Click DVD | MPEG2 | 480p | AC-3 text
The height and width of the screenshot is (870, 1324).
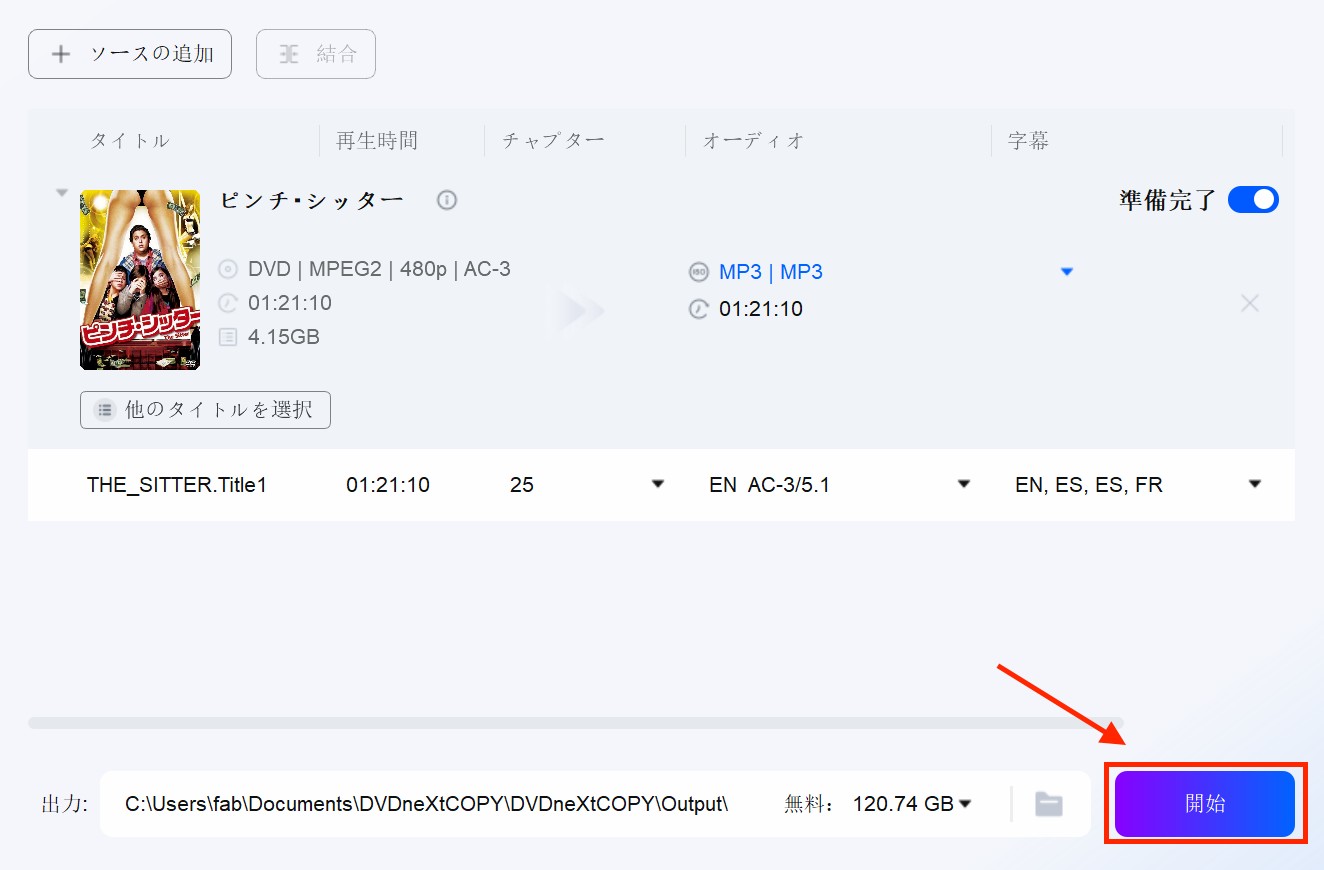point(379,269)
